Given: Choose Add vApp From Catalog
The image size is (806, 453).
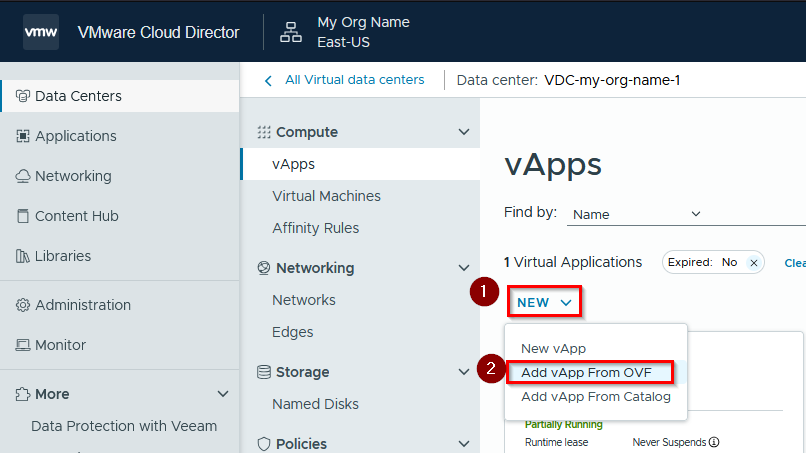Looking at the screenshot, I should click(596, 397).
